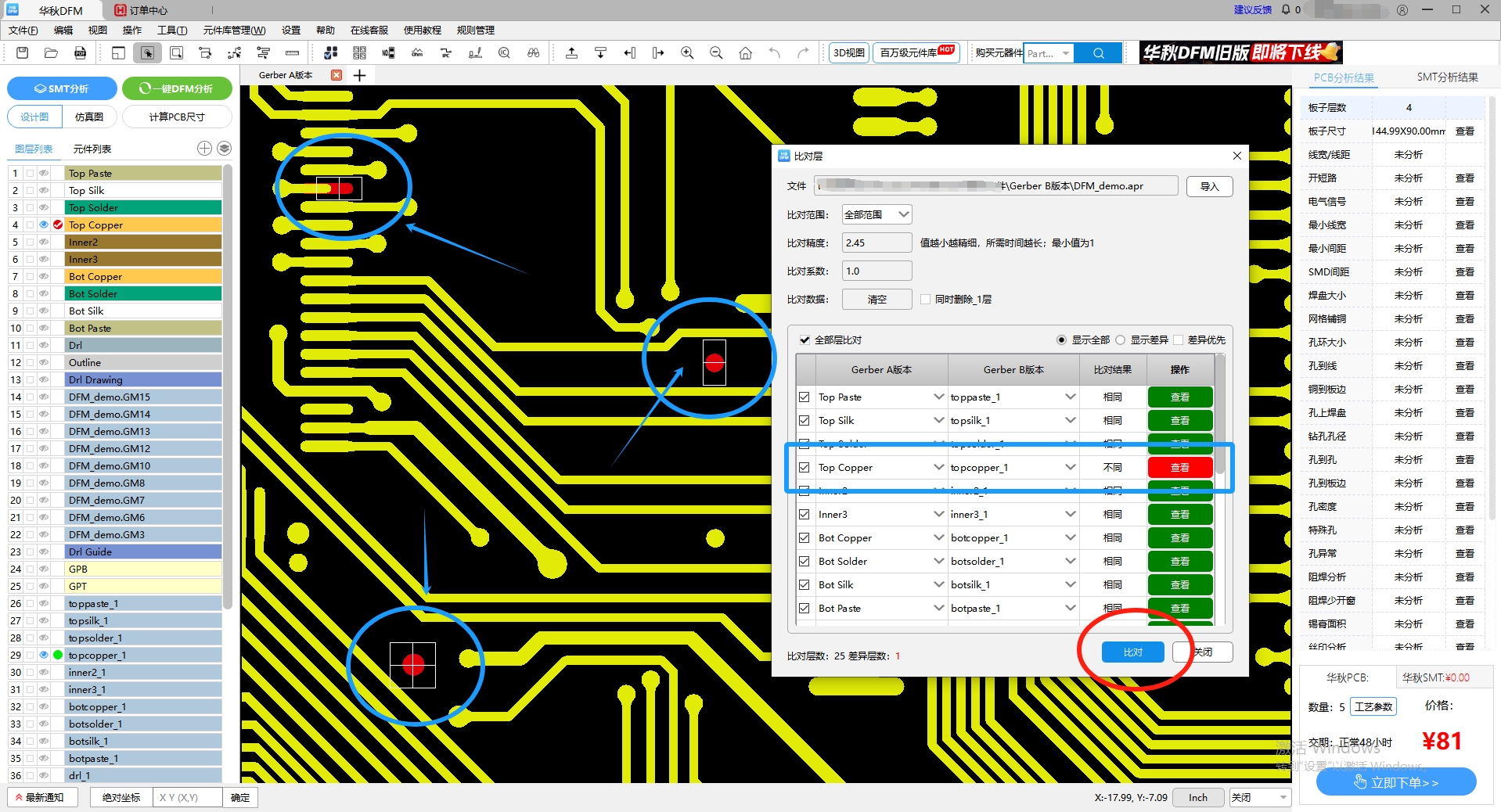Enable the 同时删除_1层 checkbox
Screen dimensions: 1501x812
click(926, 300)
